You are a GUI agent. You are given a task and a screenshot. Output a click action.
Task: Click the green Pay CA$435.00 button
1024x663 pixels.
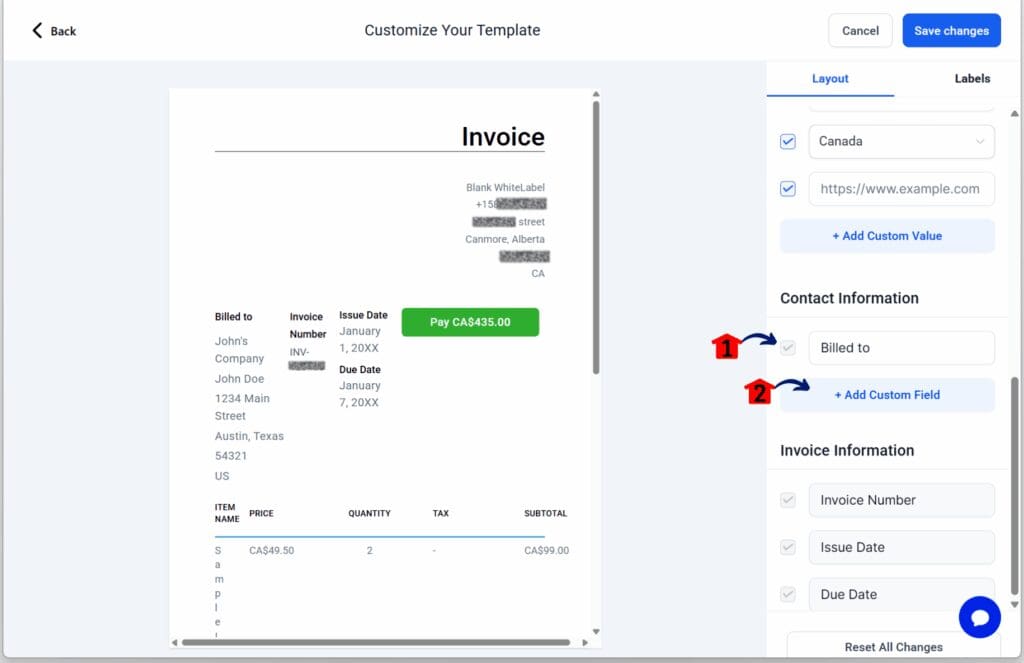[470, 322]
